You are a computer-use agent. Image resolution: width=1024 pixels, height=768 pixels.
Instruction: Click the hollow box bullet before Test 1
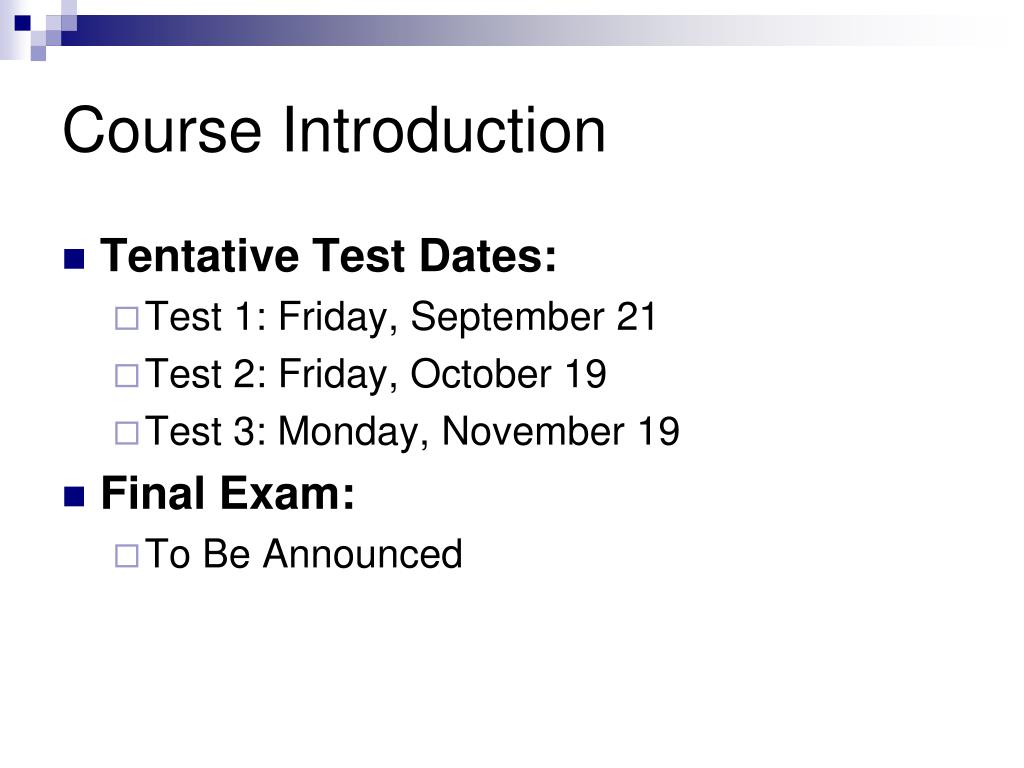tap(127, 319)
